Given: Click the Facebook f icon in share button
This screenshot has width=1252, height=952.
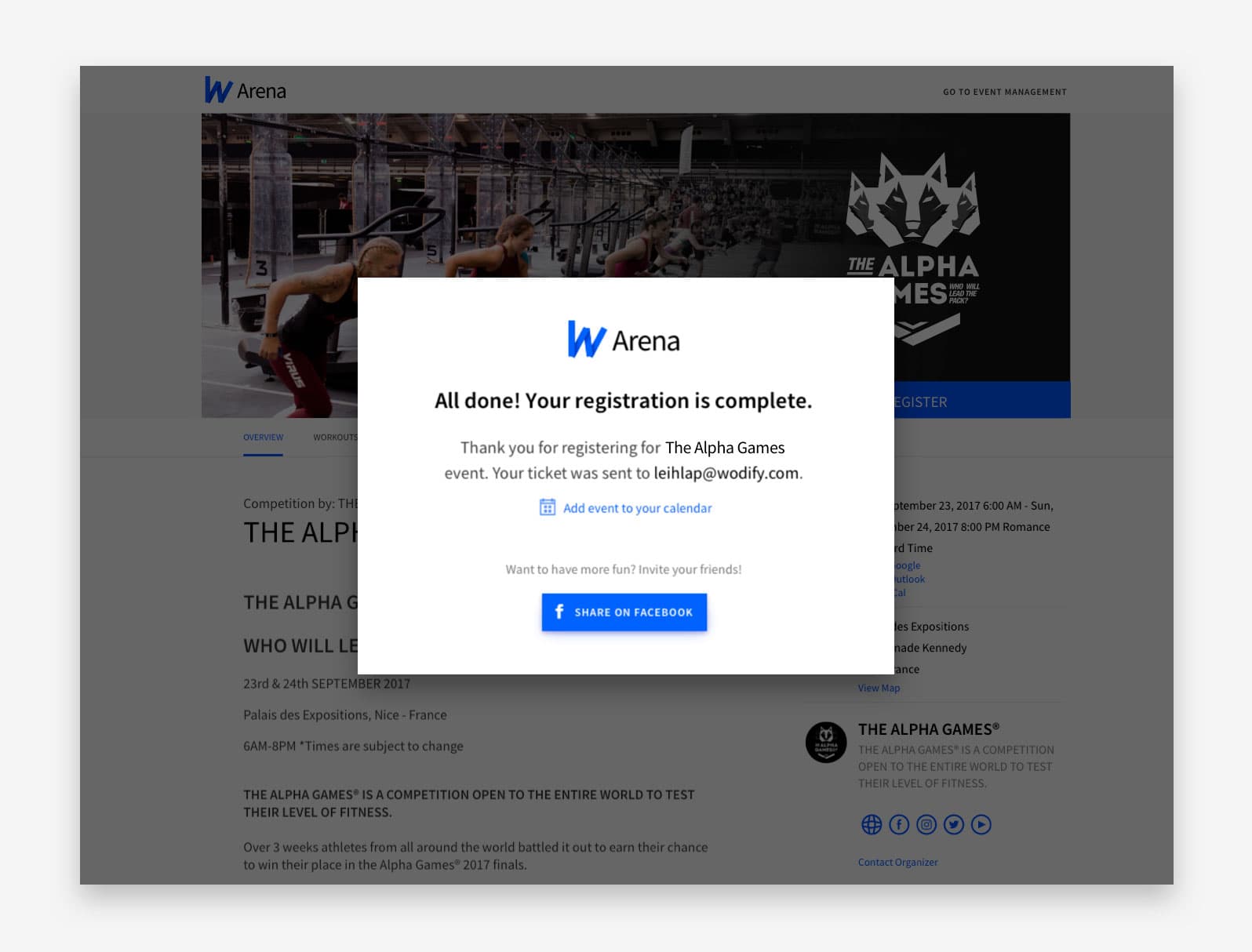Looking at the screenshot, I should 559,612.
